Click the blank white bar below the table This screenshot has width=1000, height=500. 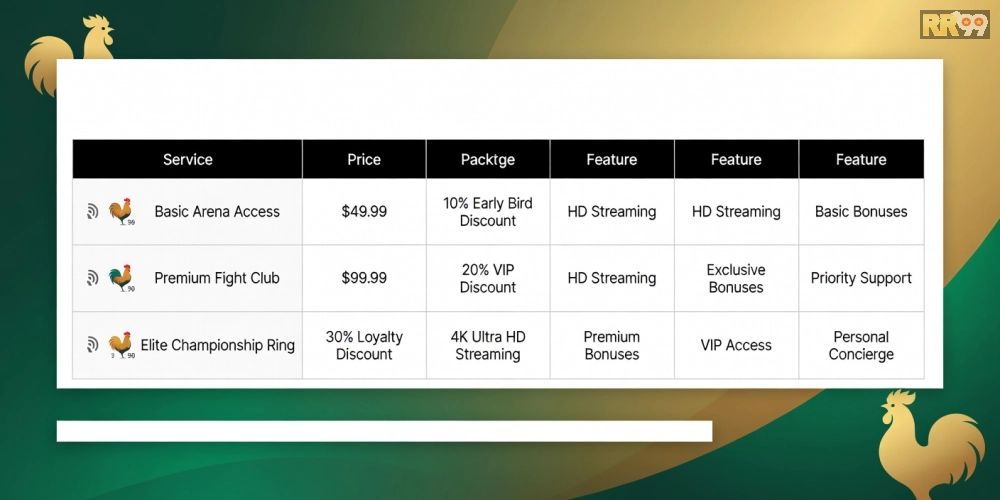click(385, 431)
